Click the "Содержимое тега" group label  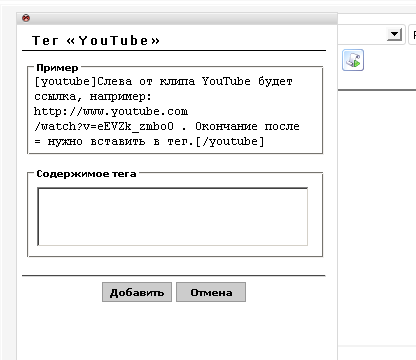pyautogui.click(x=86, y=174)
